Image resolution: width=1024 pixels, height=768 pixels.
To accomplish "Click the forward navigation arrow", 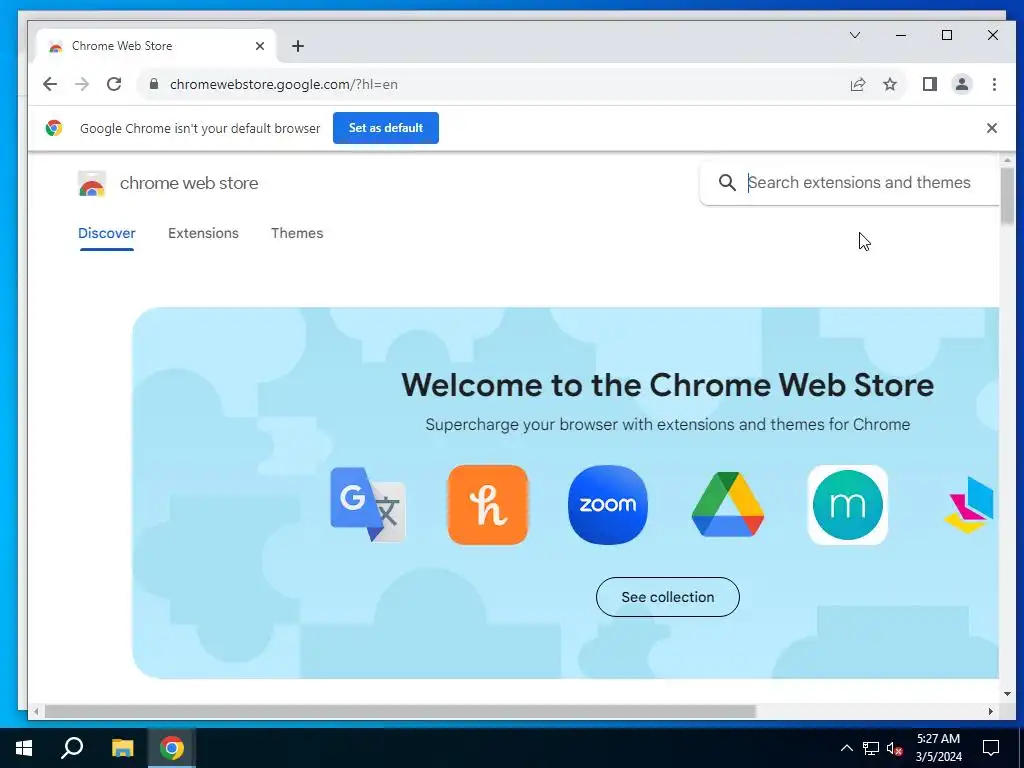I will pos(82,84).
